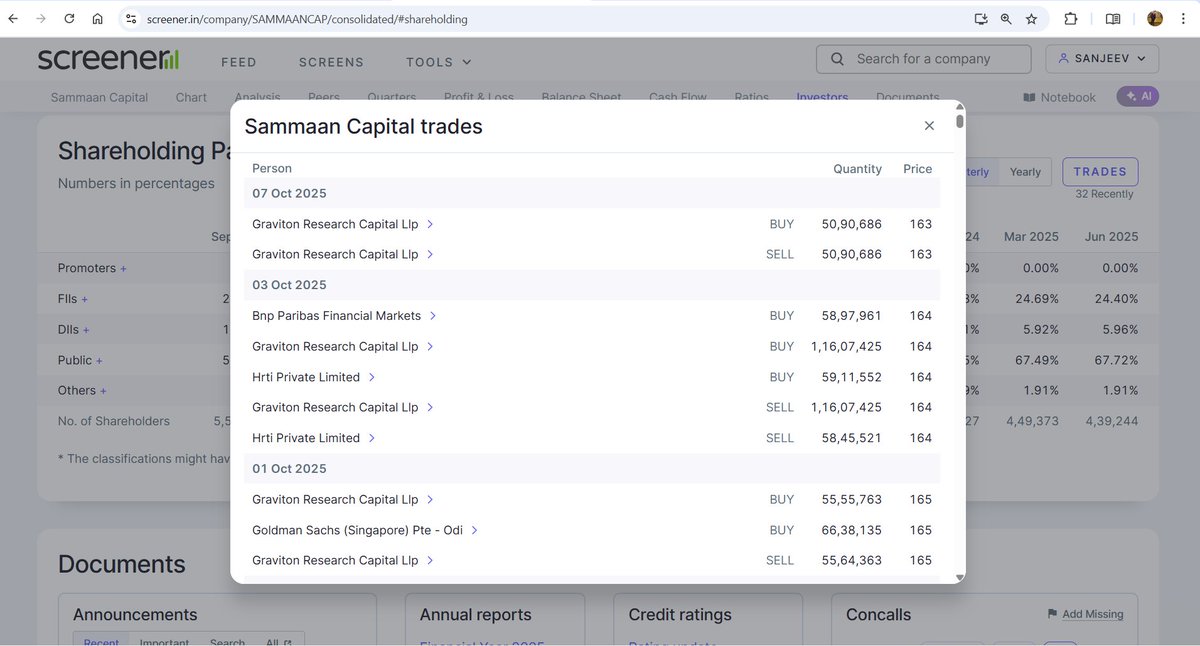The width and height of the screenshot is (1200, 646).
Task: Expand the Promoters row
Action: tap(92, 268)
